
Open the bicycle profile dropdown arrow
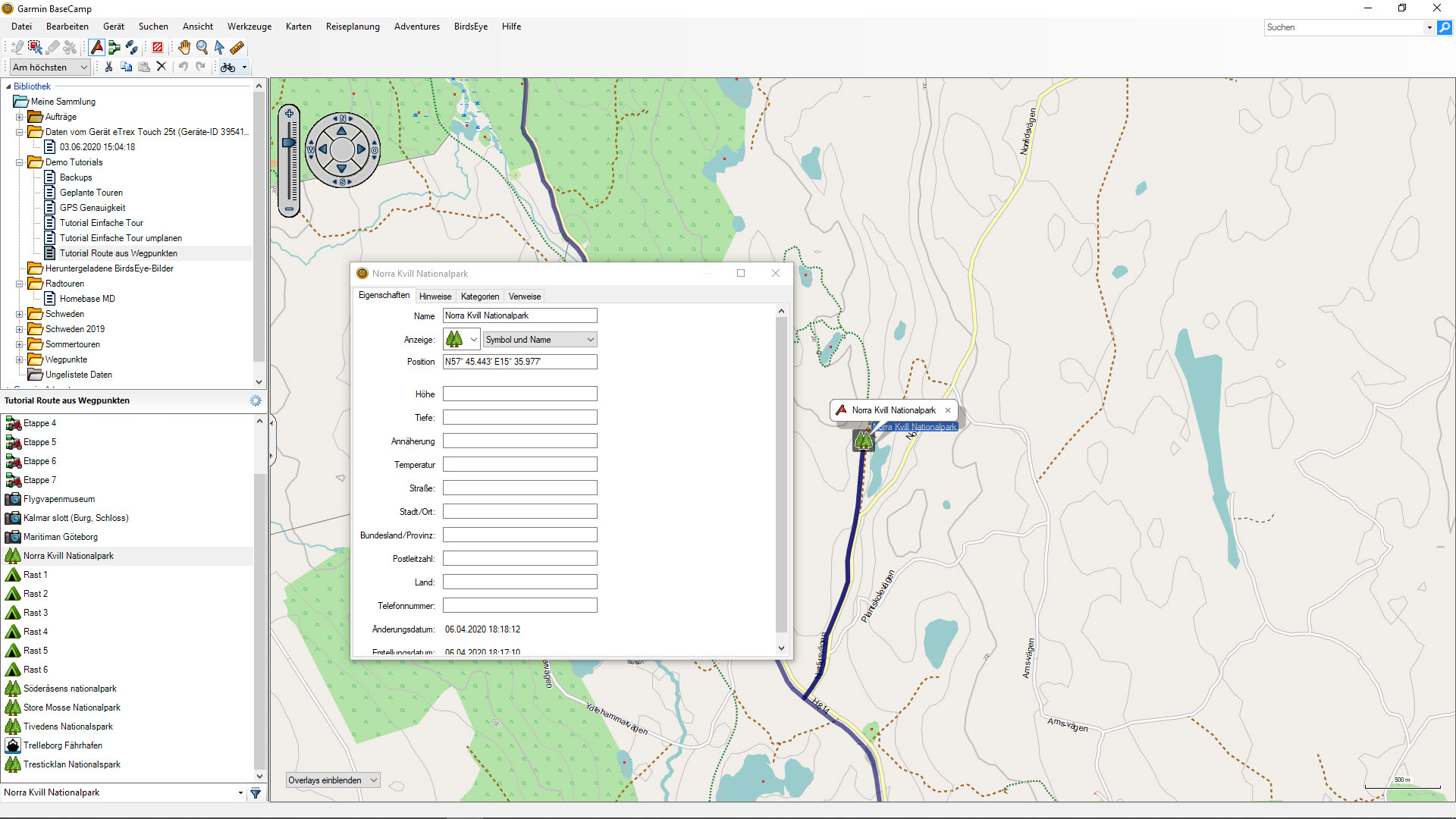[x=244, y=67]
